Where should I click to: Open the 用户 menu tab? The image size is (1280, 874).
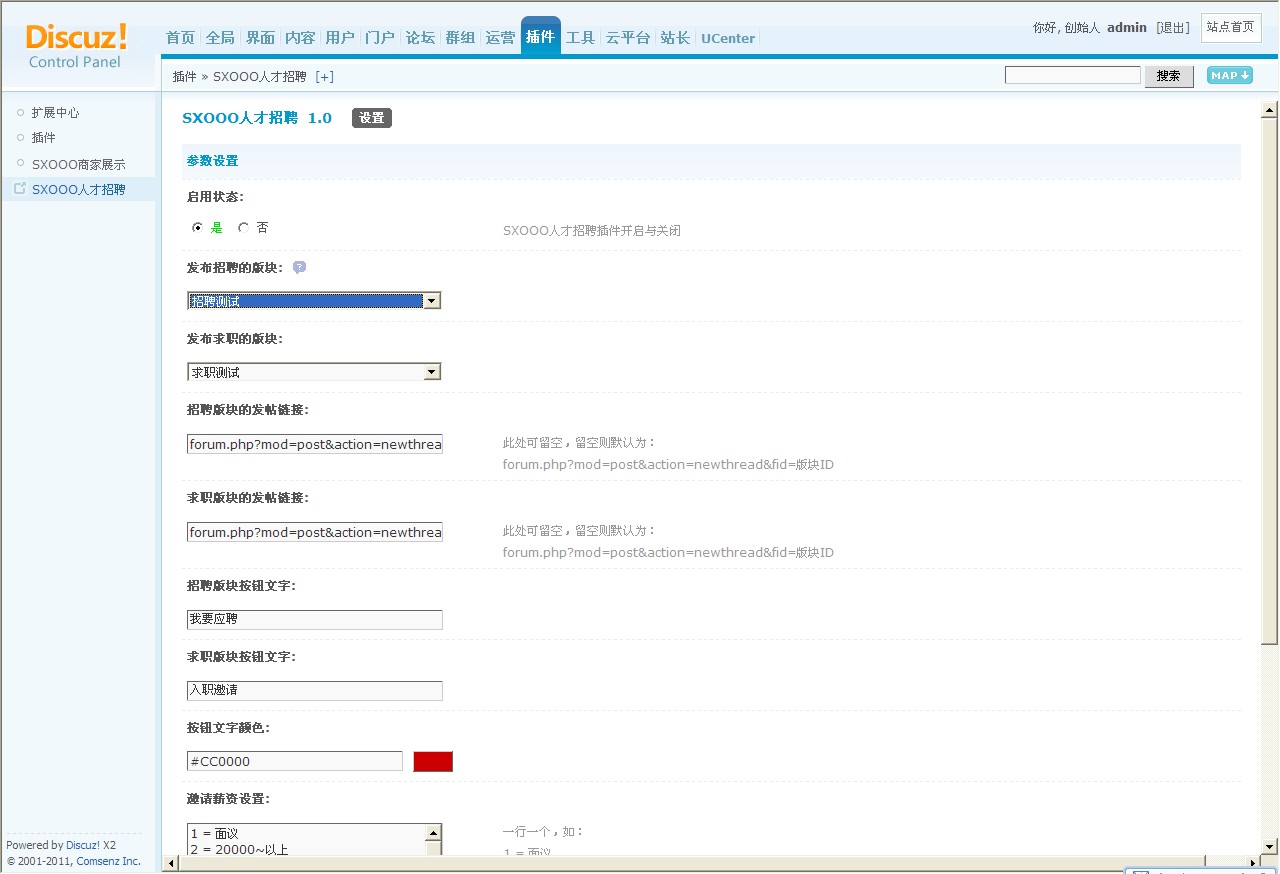(340, 38)
